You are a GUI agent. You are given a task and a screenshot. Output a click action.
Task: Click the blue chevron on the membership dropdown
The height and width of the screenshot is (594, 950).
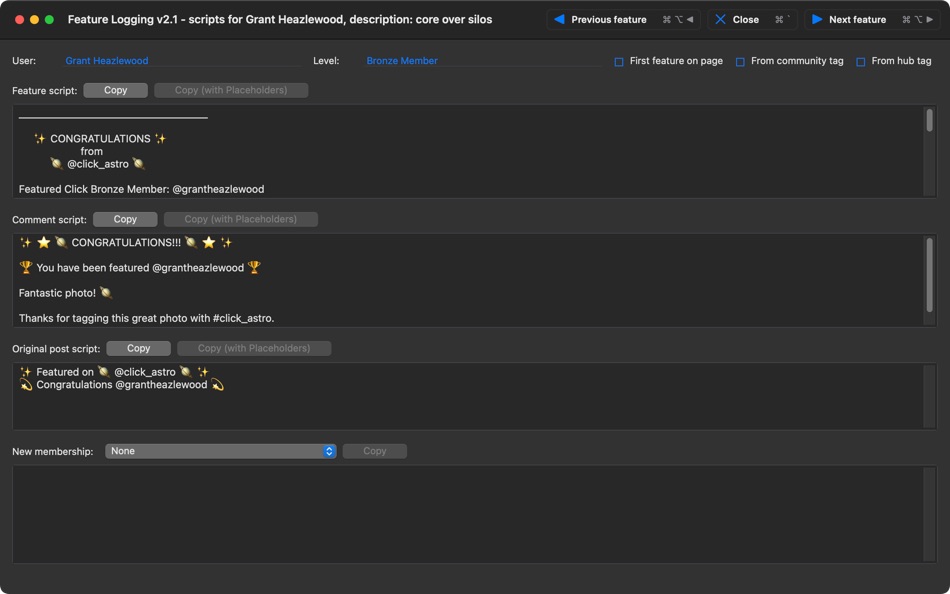coord(329,451)
